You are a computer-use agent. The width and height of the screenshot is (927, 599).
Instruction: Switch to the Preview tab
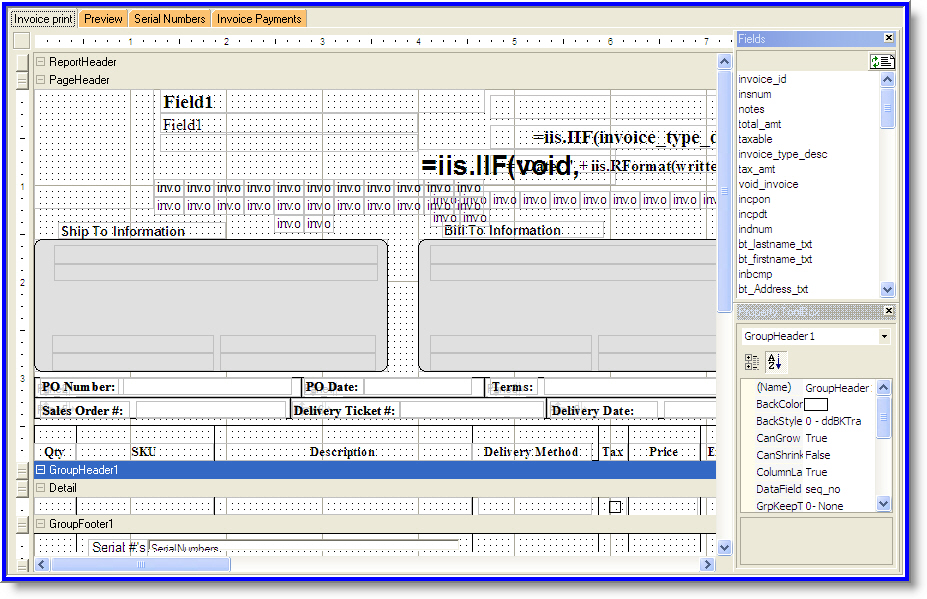pyautogui.click(x=103, y=19)
